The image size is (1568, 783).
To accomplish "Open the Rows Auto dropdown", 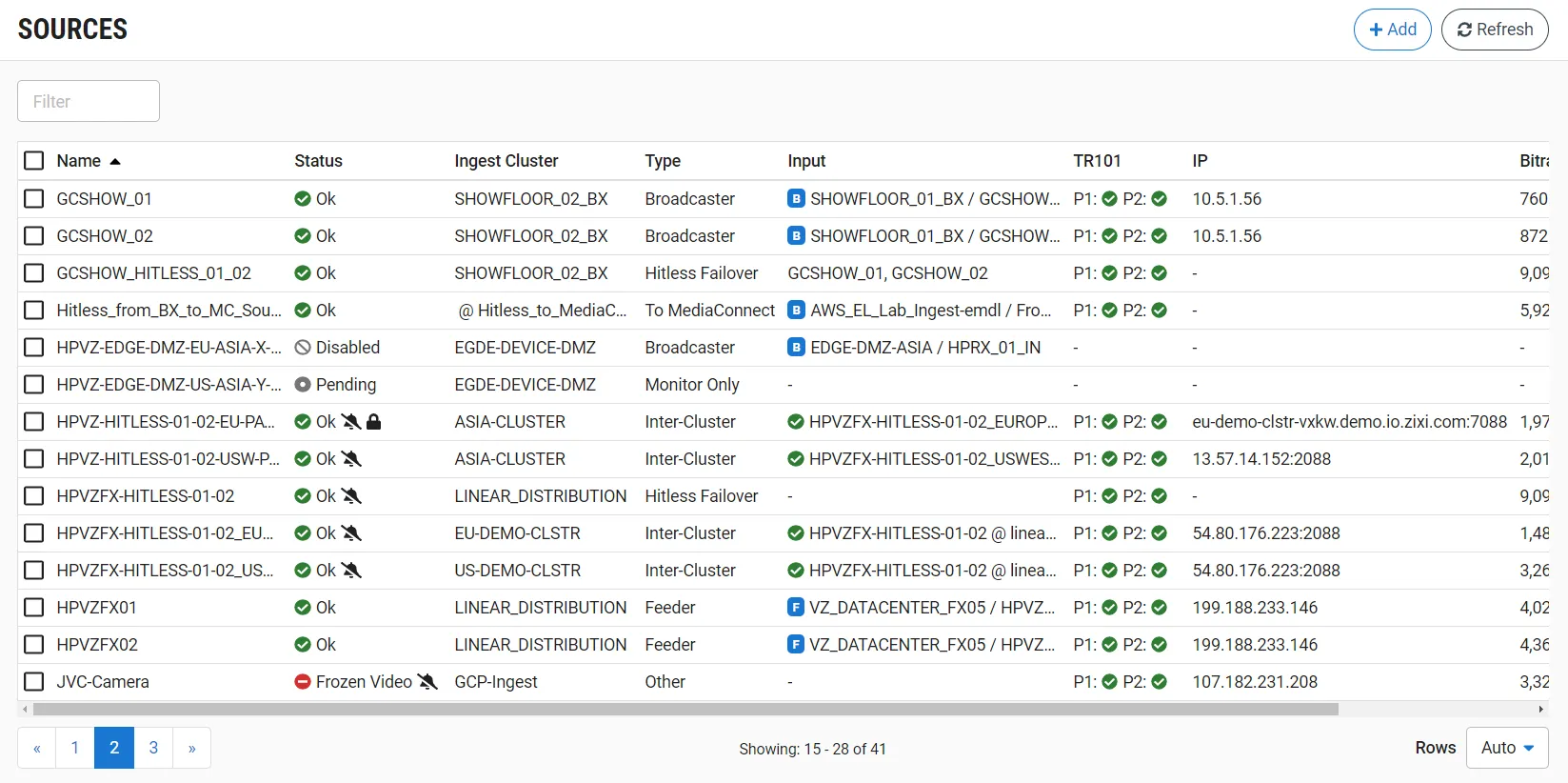I will 1507,748.
